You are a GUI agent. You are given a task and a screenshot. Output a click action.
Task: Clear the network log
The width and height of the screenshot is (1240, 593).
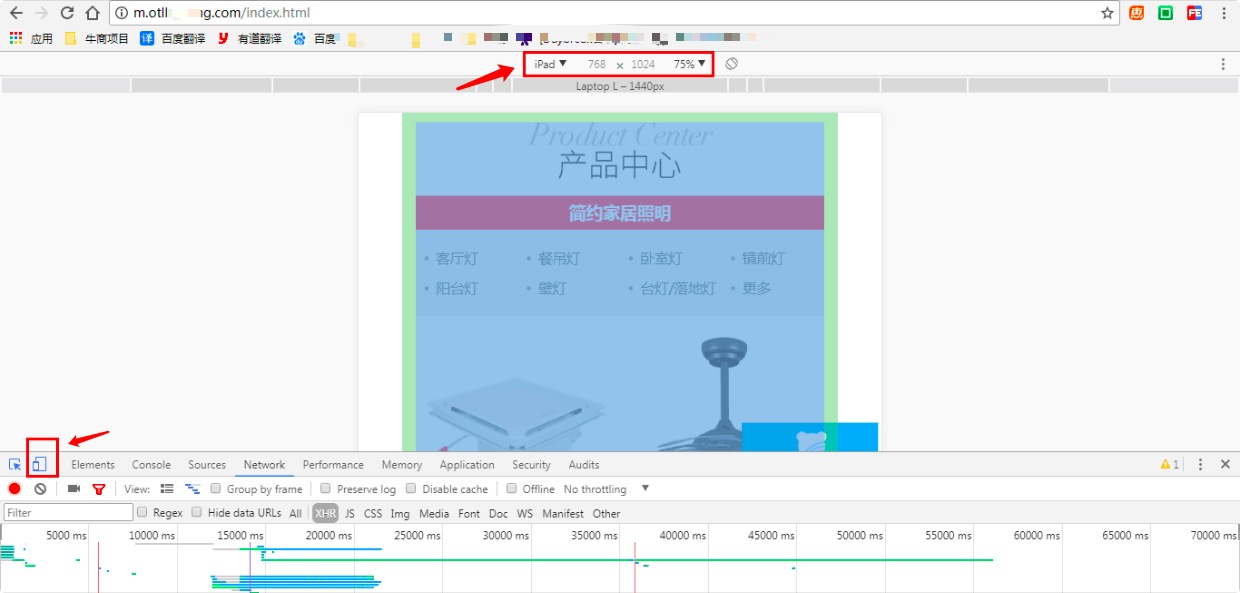click(x=40, y=489)
